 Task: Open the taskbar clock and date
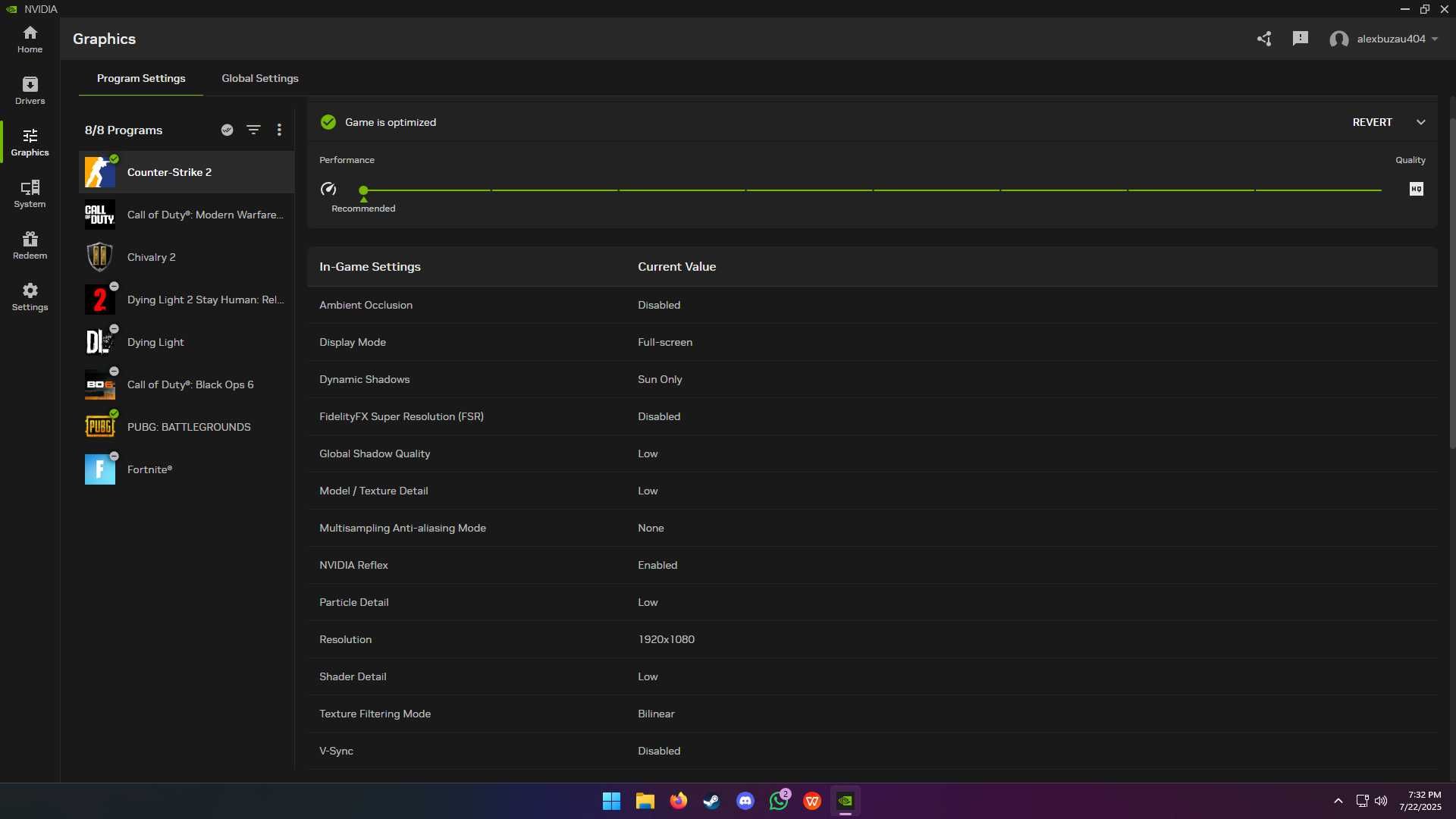click(x=1420, y=801)
